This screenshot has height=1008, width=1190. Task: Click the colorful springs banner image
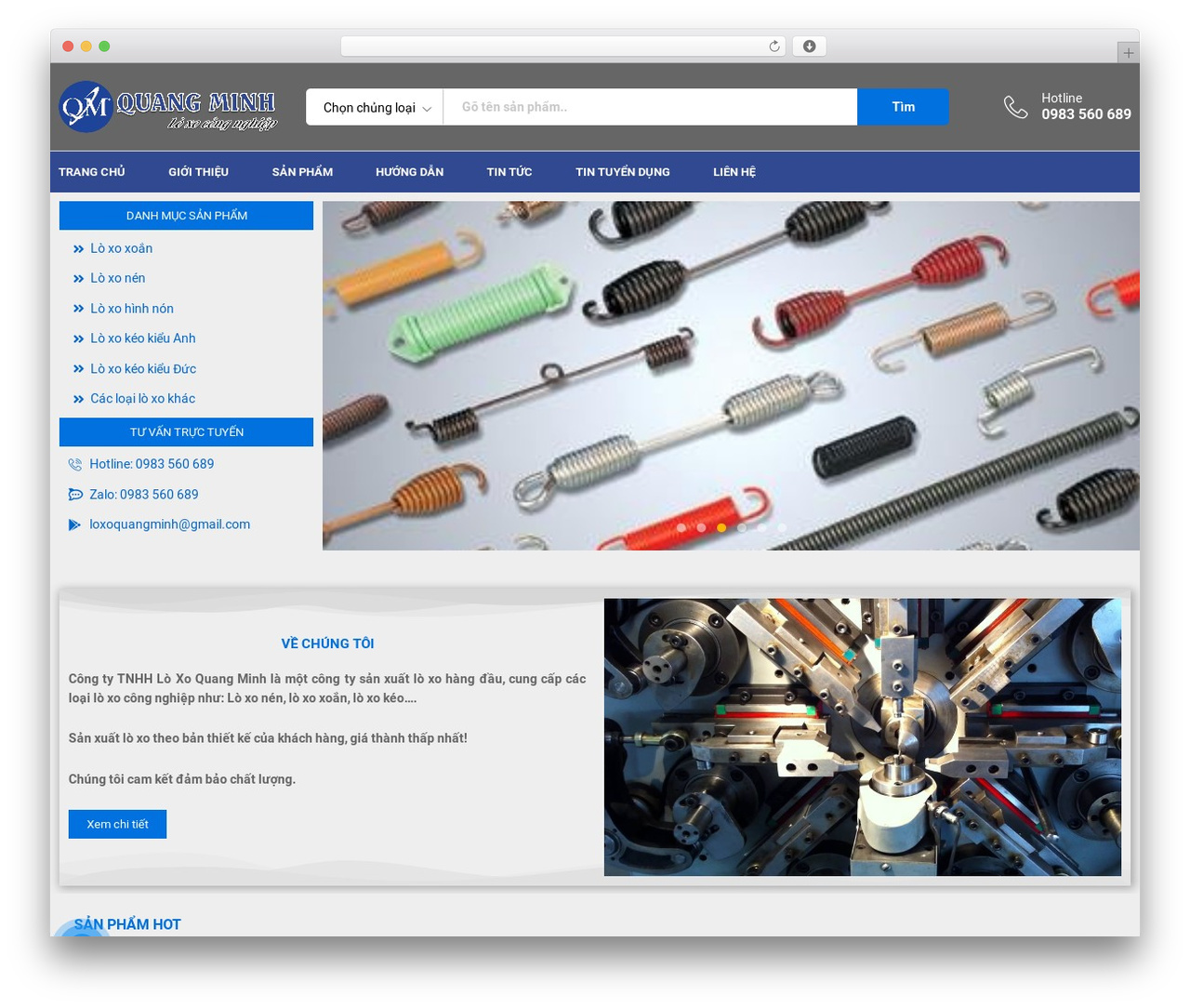tap(731, 376)
